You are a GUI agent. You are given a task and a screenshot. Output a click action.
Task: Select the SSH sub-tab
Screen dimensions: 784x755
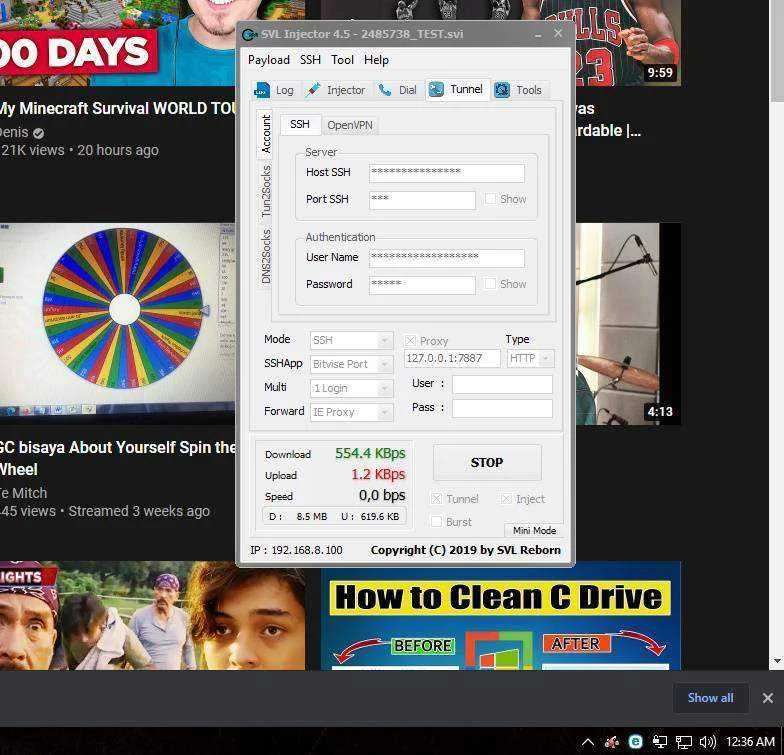click(300, 124)
